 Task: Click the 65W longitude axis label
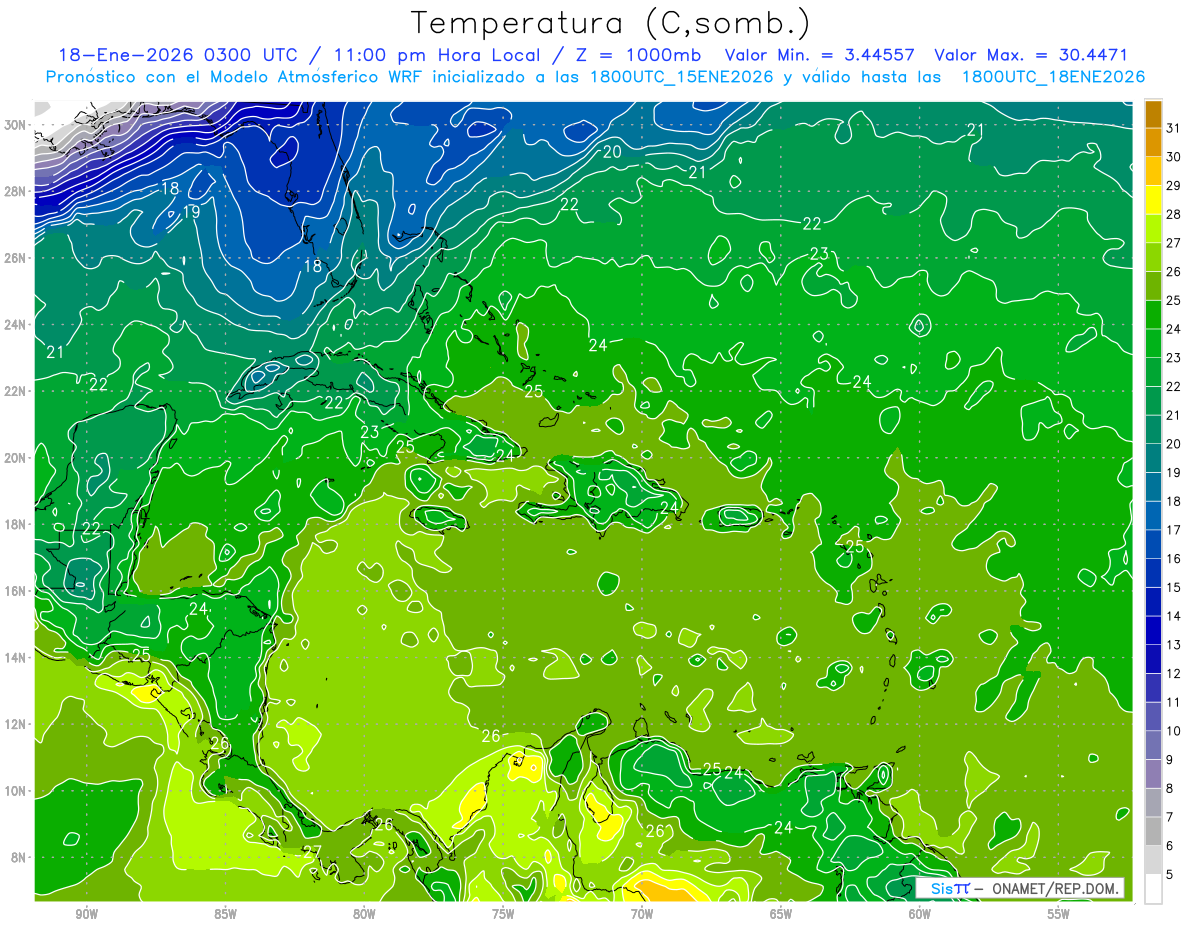coord(781,914)
